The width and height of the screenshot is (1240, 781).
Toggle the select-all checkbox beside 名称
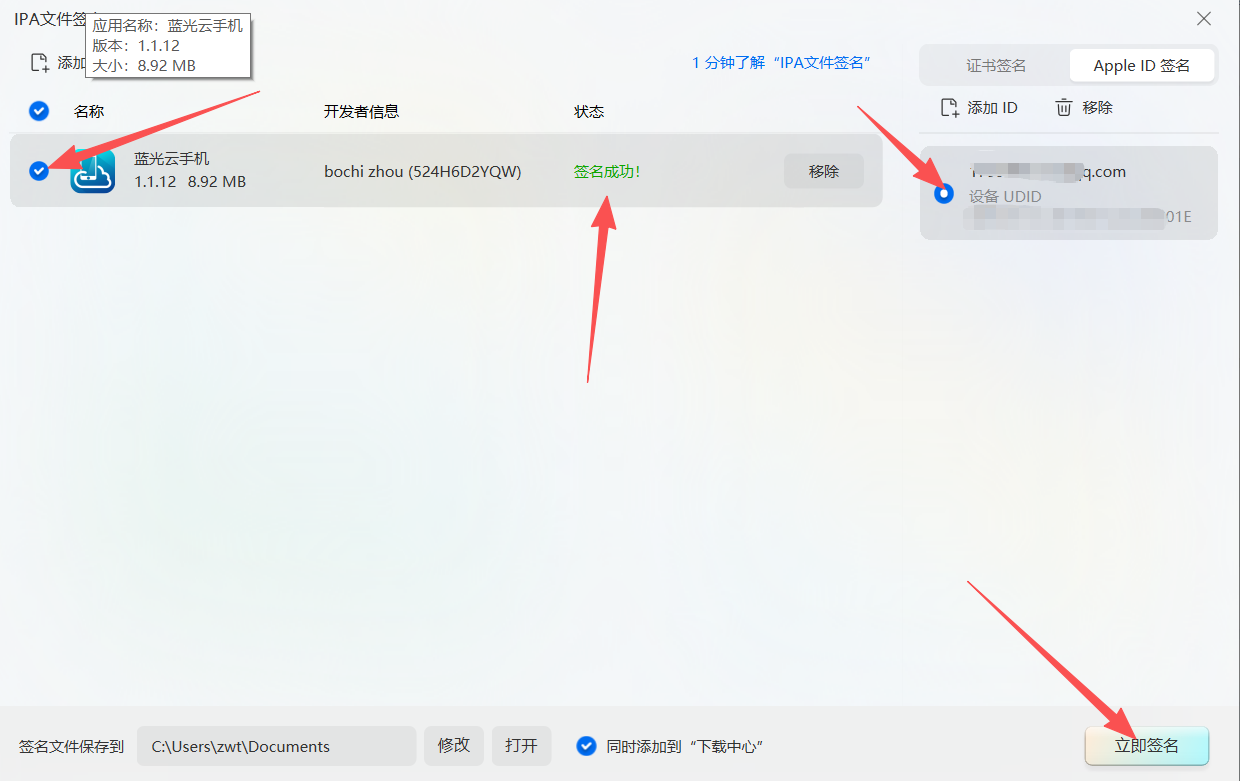point(39,111)
